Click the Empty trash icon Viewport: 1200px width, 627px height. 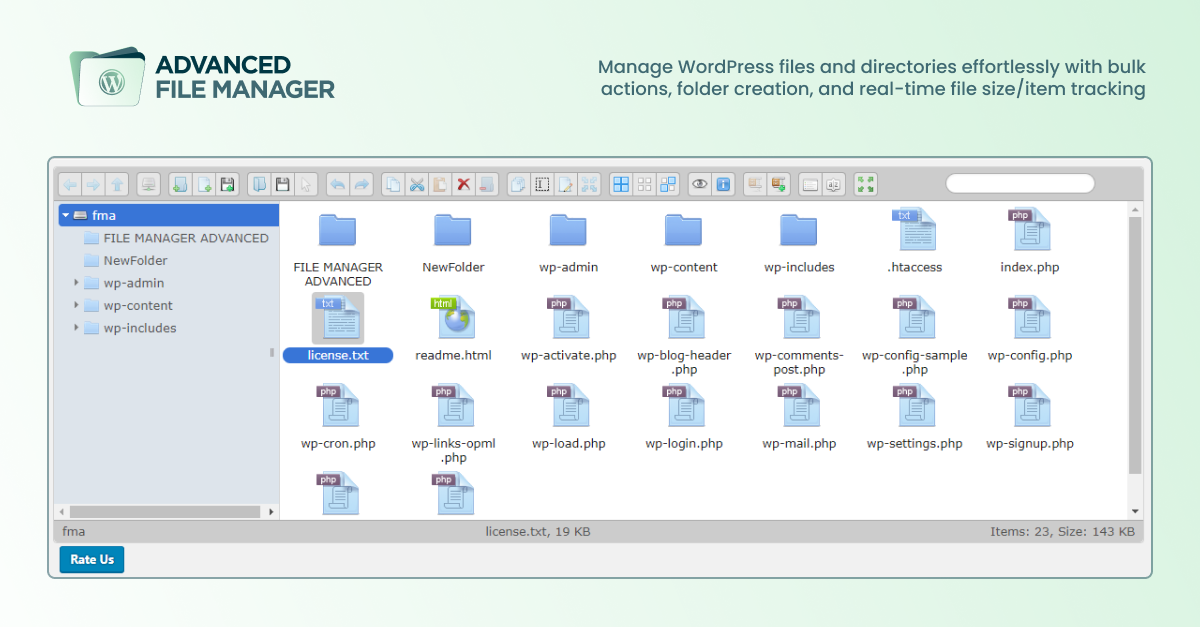click(487, 184)
